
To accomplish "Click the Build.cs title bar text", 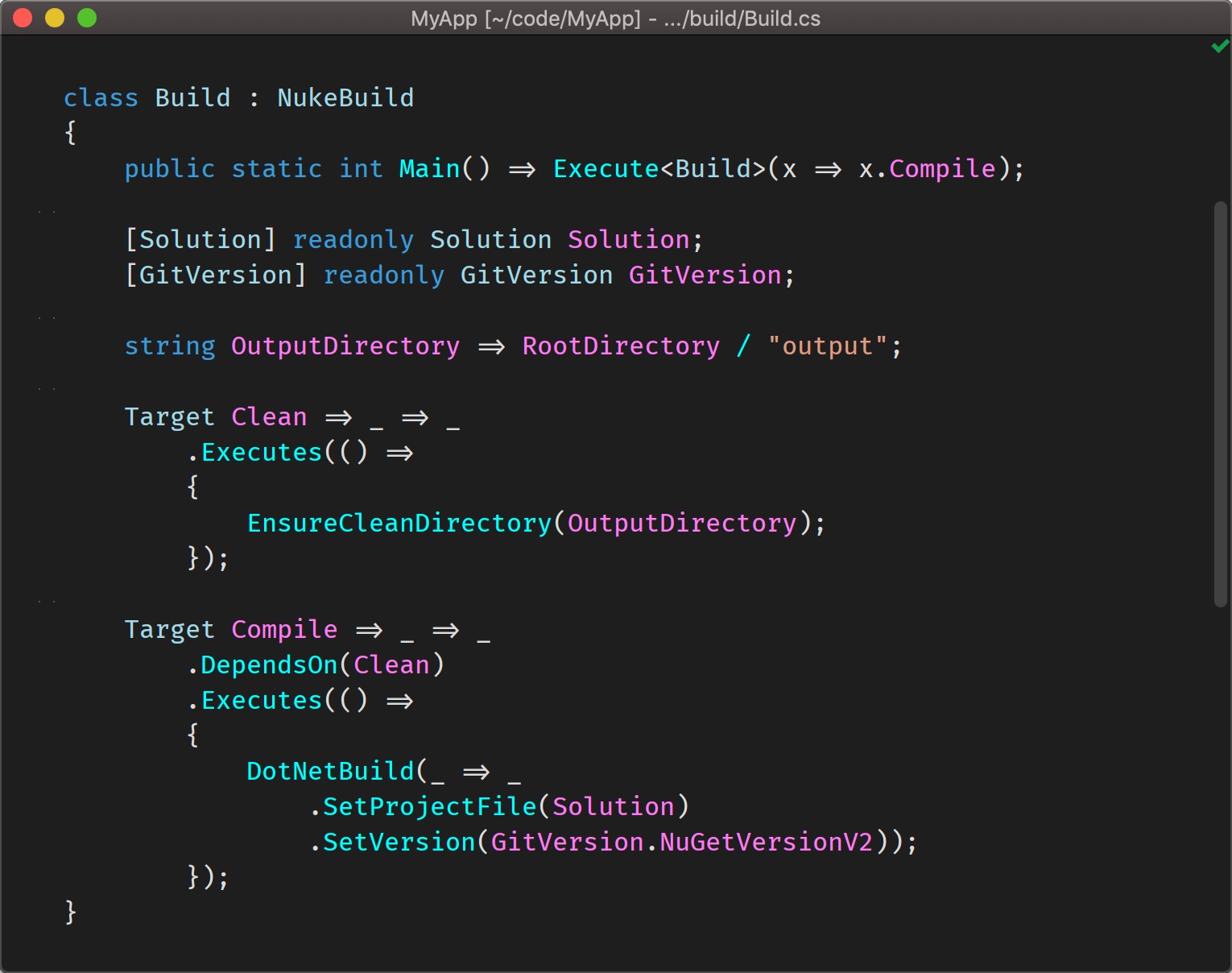I will click(615, 18).
